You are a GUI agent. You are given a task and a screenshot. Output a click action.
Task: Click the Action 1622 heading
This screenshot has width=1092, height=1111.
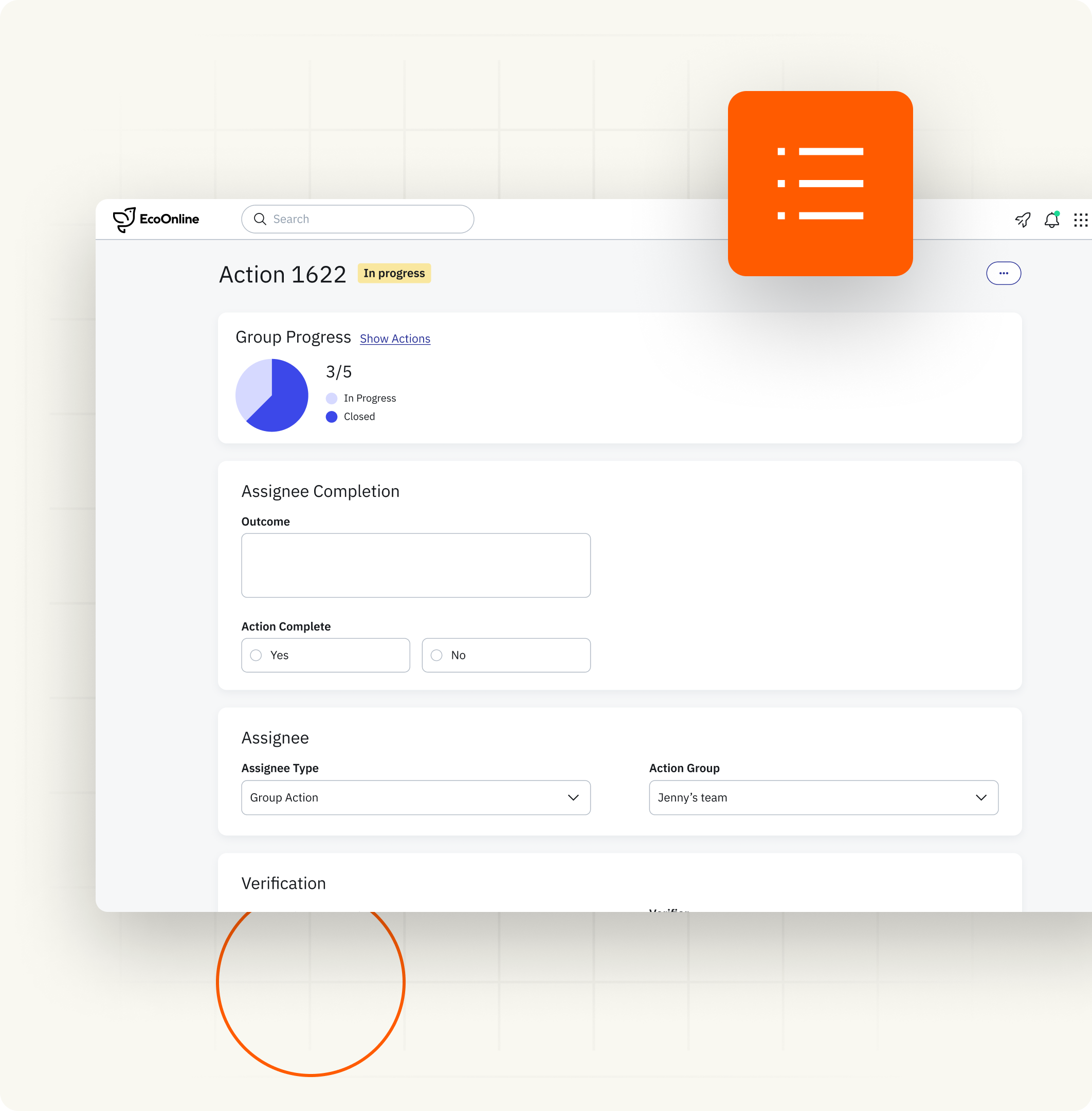click(x=282, y=274)
